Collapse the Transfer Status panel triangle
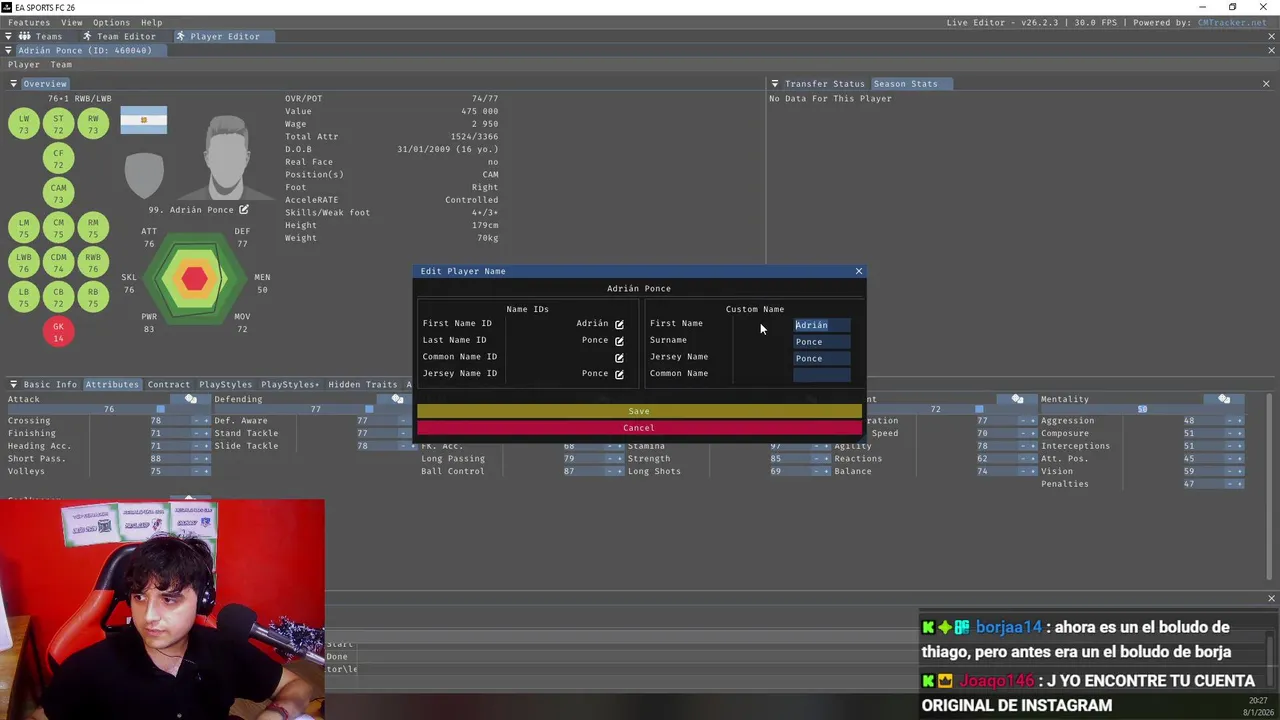This screenshot has height=720, width=1280. click(774, 84)
